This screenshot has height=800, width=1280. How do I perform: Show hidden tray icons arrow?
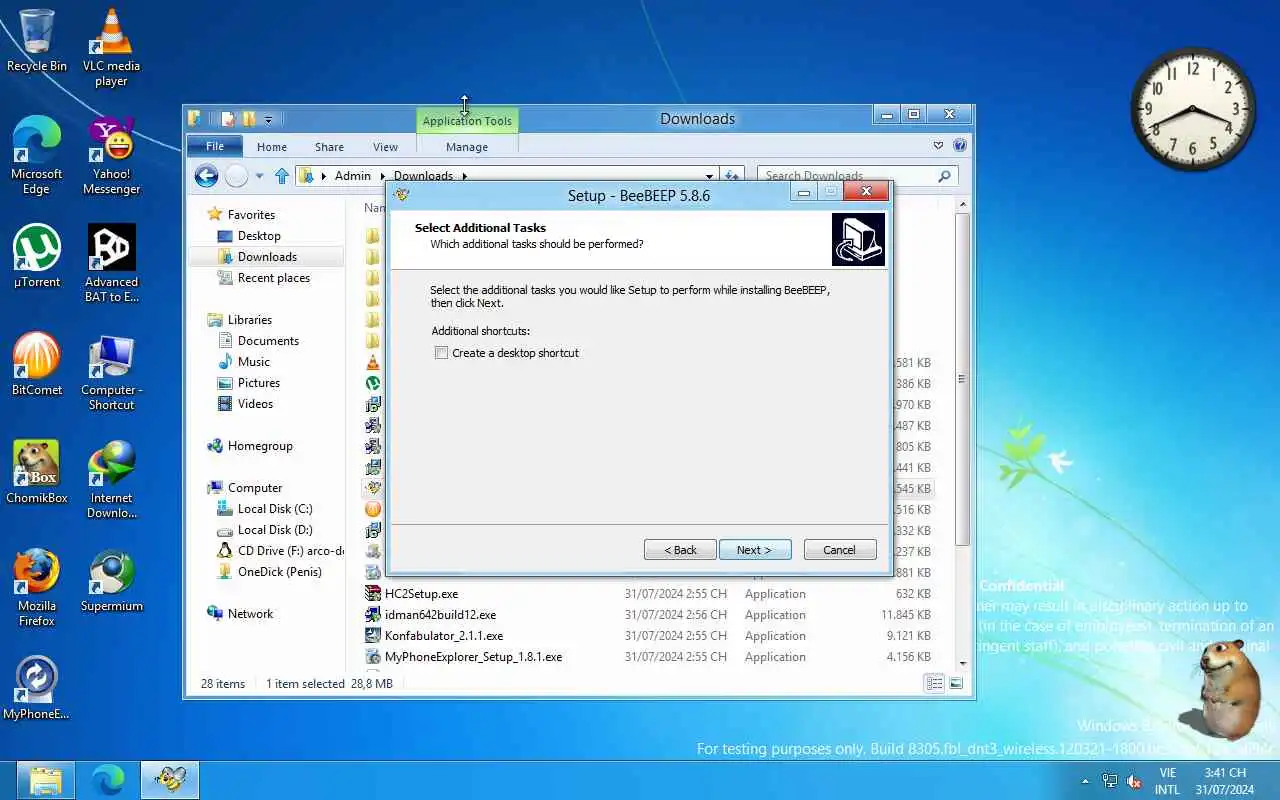[1085, 781]
